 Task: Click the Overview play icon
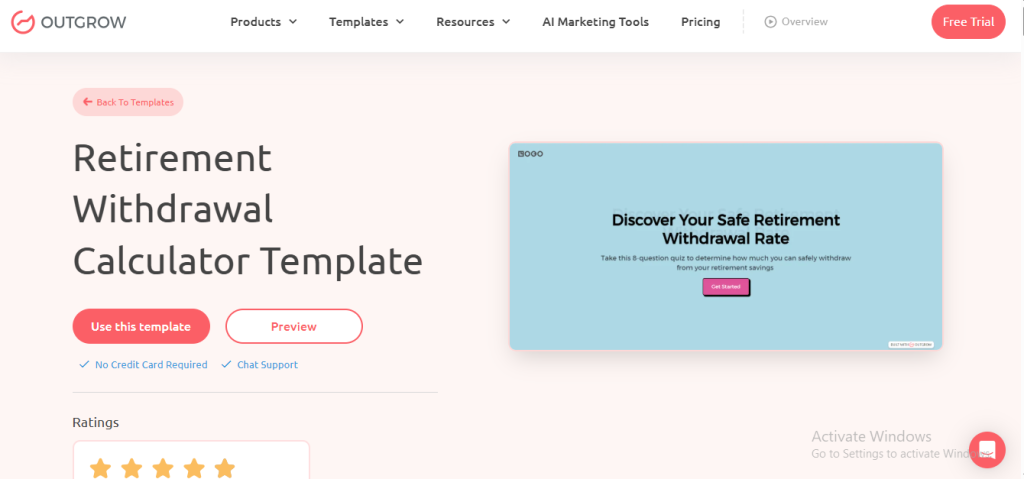[x=770, y=22]
